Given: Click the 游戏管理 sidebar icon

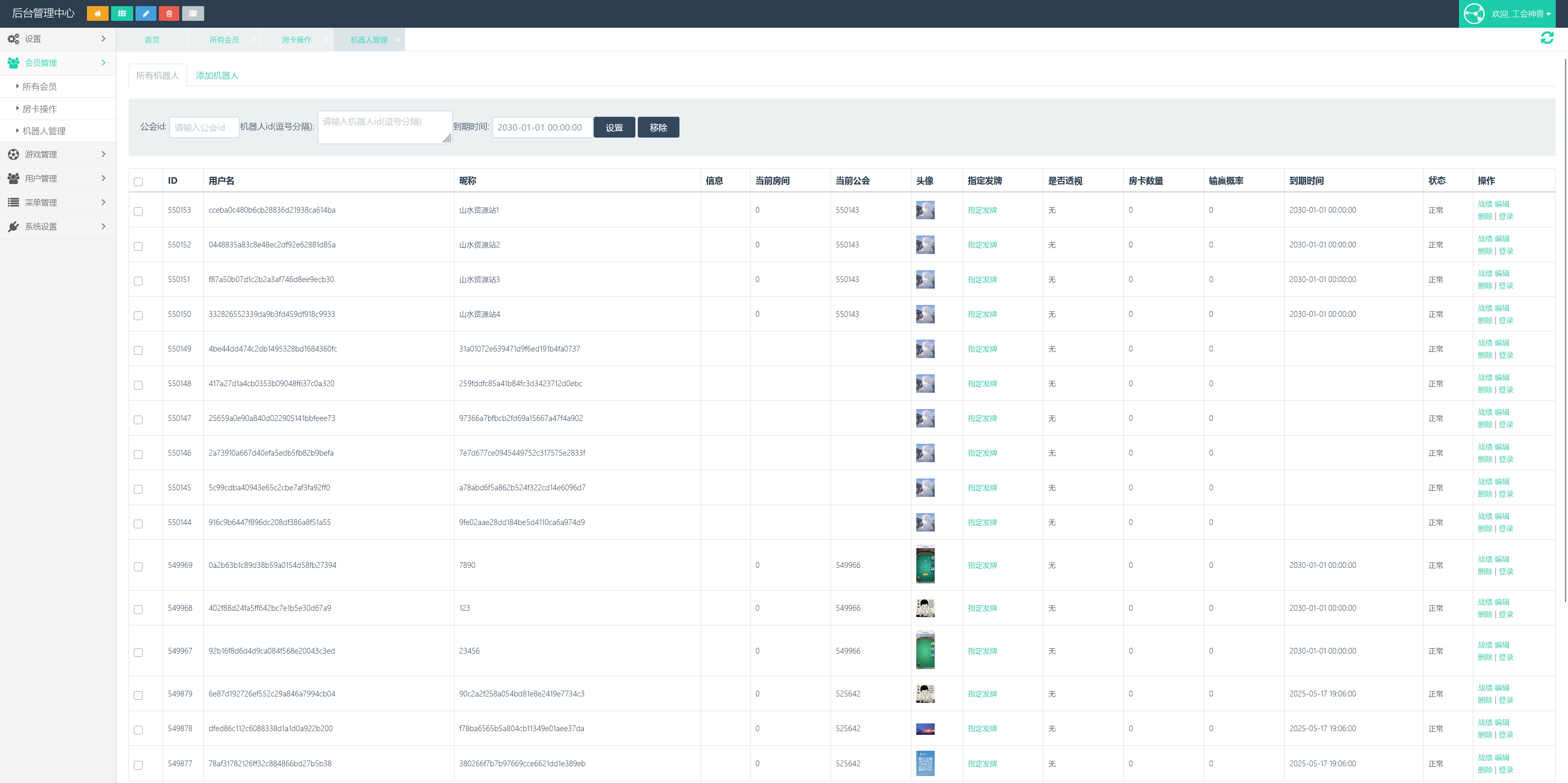Looking at the screenshot, I should coord(13,155).
